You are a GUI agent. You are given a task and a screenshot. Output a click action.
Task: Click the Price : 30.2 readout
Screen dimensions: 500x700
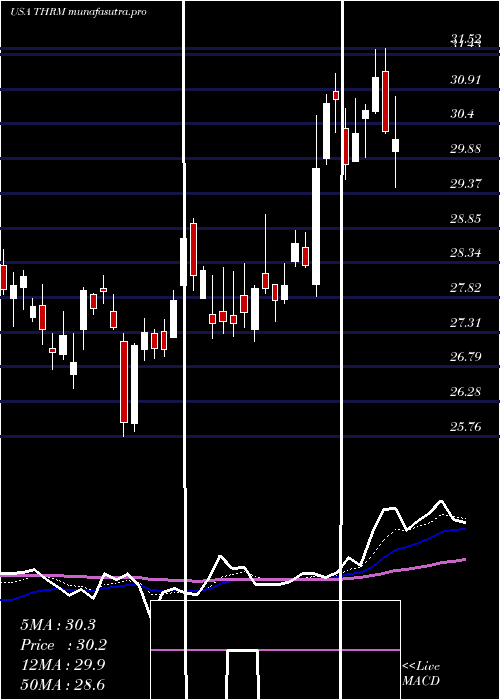click(x=64, y=645)
